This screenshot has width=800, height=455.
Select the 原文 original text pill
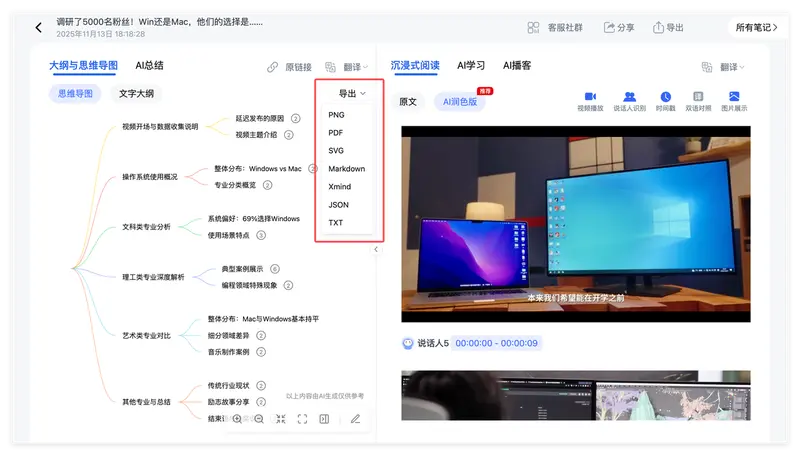pos(408,102)
